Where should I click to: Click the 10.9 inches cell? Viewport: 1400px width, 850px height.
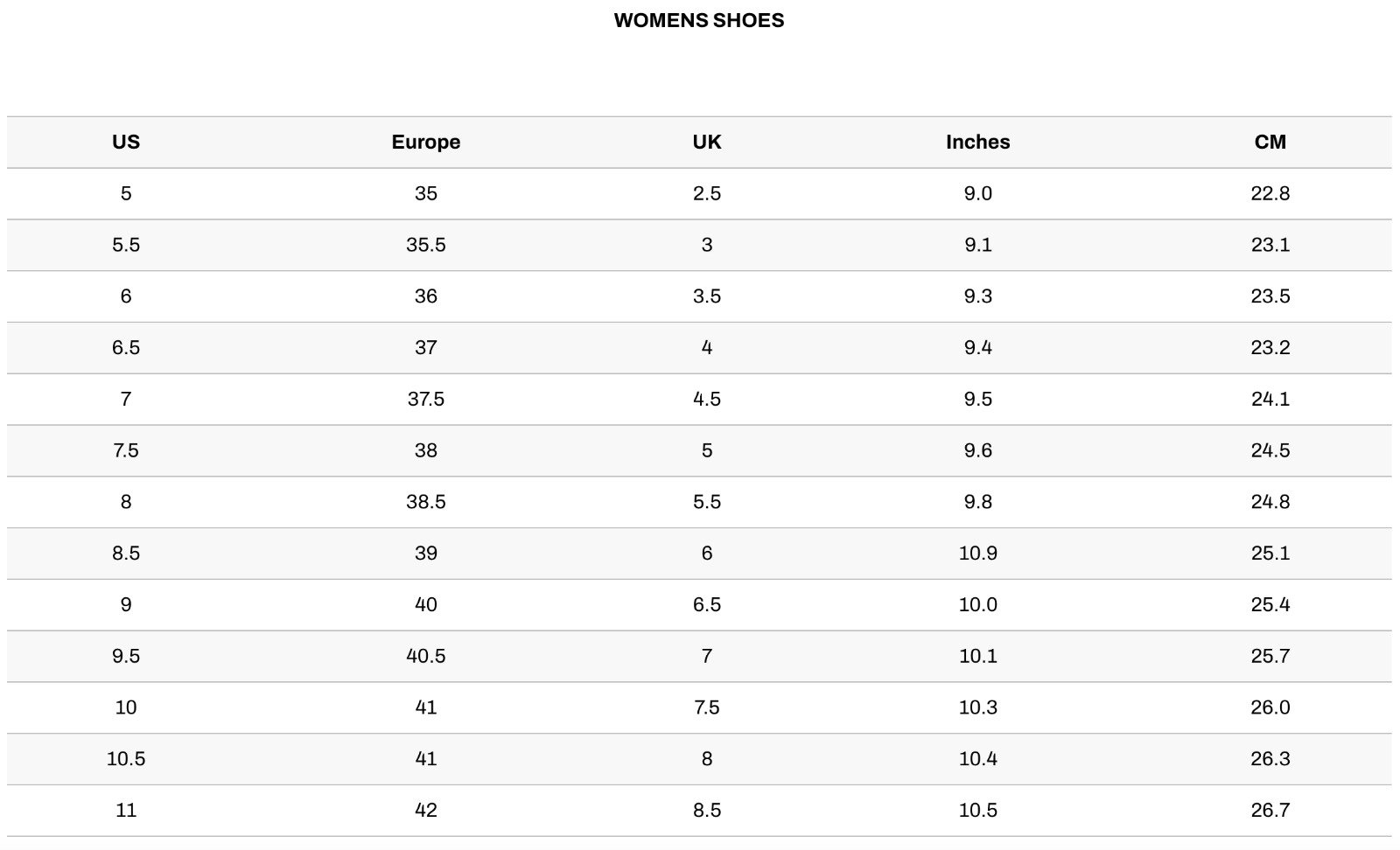977,554
